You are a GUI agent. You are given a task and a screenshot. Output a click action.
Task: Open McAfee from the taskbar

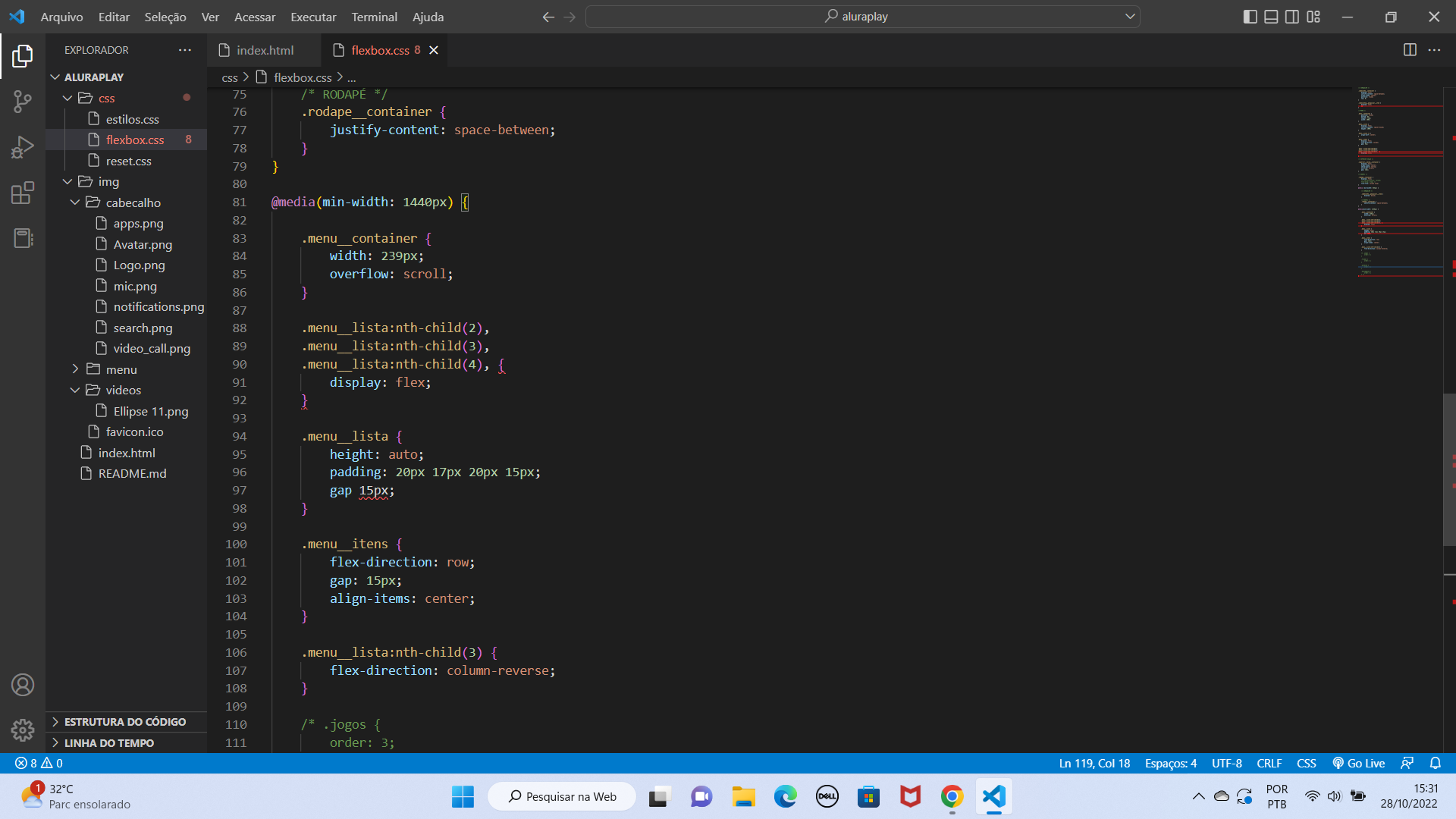910,796
